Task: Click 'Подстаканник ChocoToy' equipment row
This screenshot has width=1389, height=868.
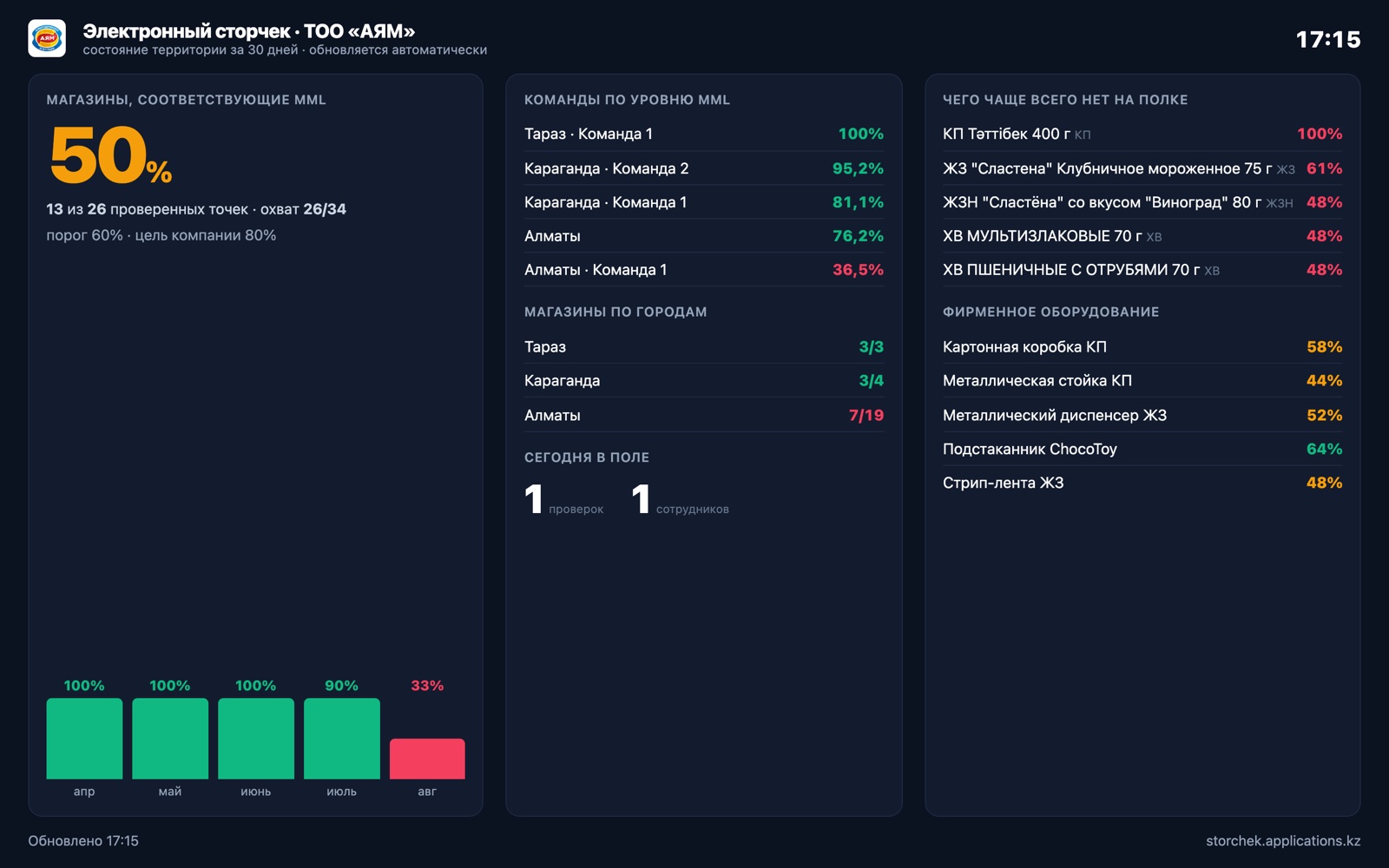Action: pos(1142,449)
